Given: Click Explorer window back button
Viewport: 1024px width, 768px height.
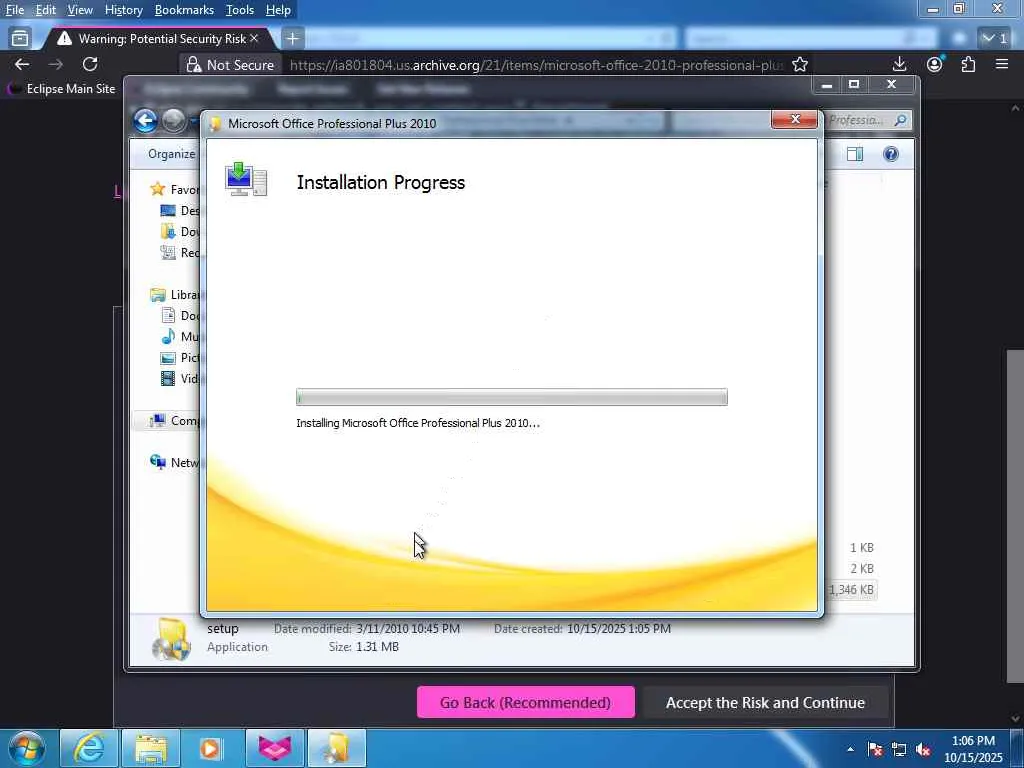Looking at the screenshot, I should point(145,120).
